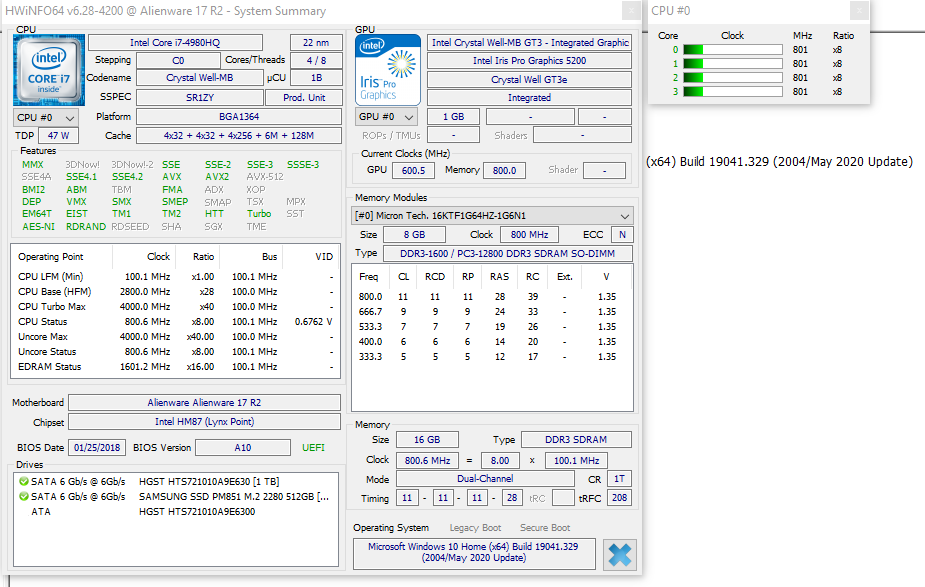Click the tRFC 208 value field
Viewport: 925px width, 587px height.
click(x=619, y=498)
